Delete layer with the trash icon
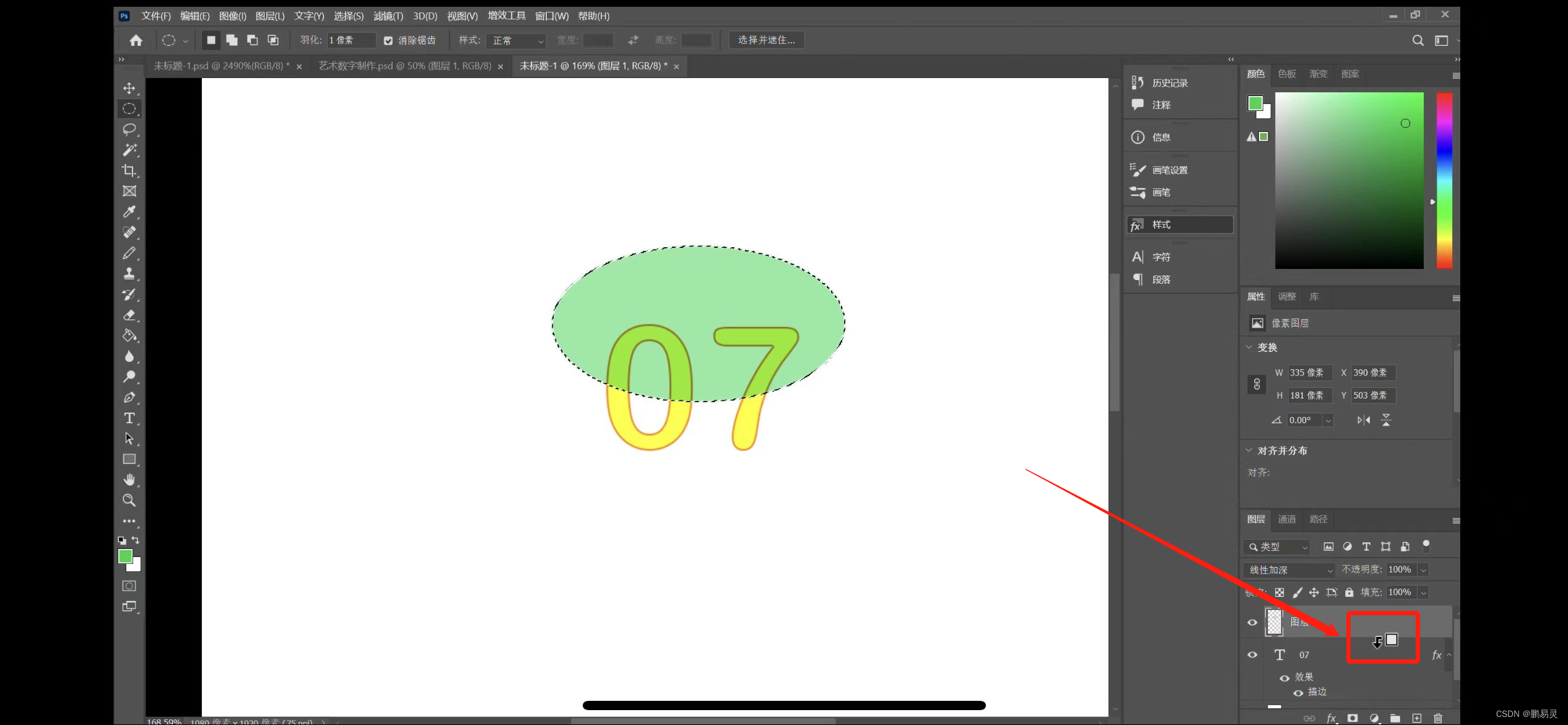Image resolution: width=1568 pixels, height=725 pixels. [x=1438, y=718]
